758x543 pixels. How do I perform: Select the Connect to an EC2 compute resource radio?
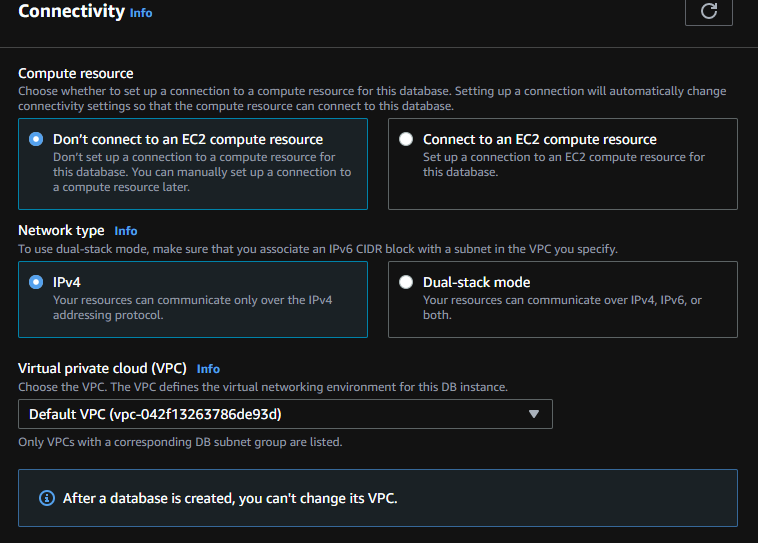(x=406, y=139)
